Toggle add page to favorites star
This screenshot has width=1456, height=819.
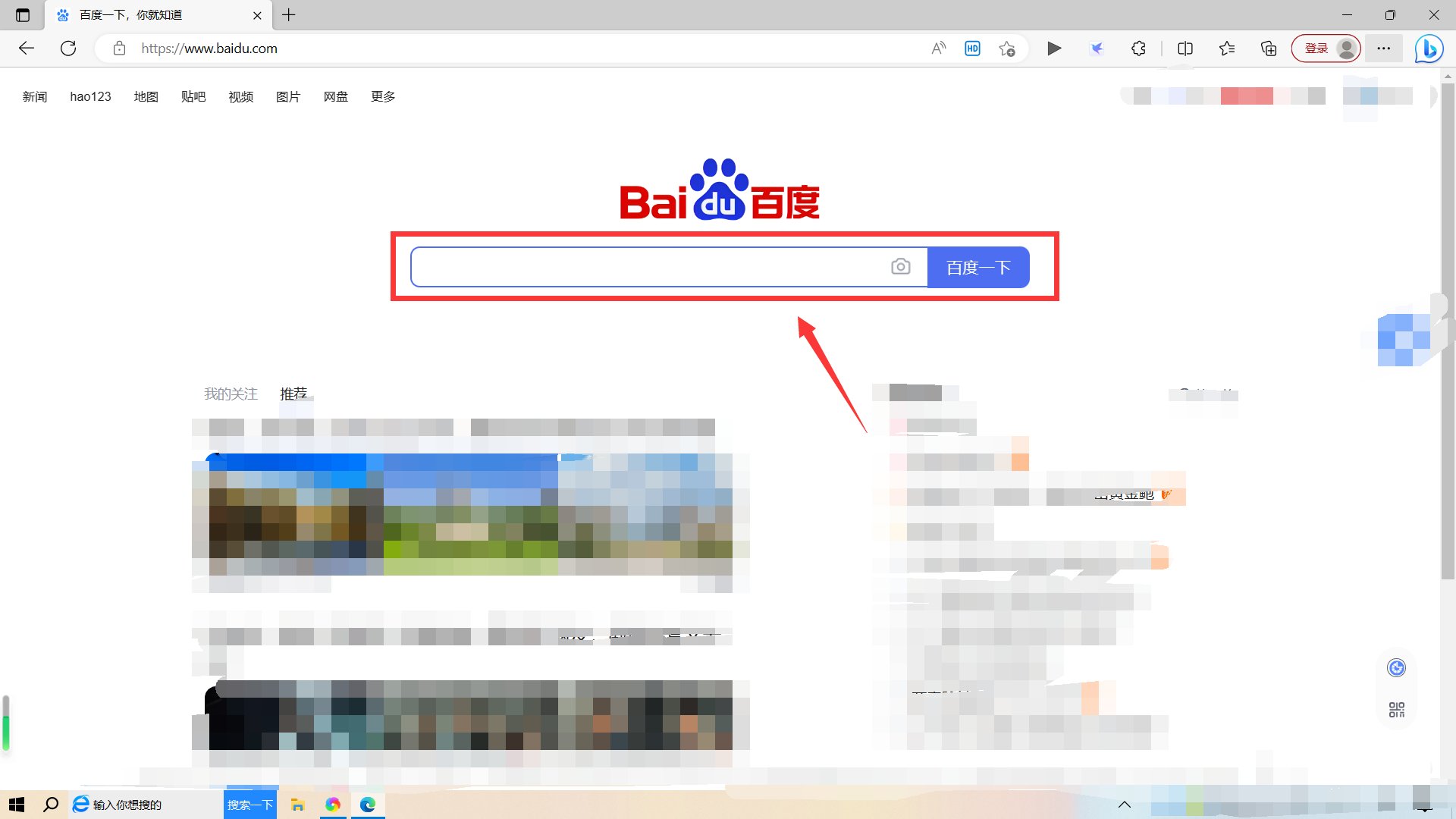tap(1007, 48)
